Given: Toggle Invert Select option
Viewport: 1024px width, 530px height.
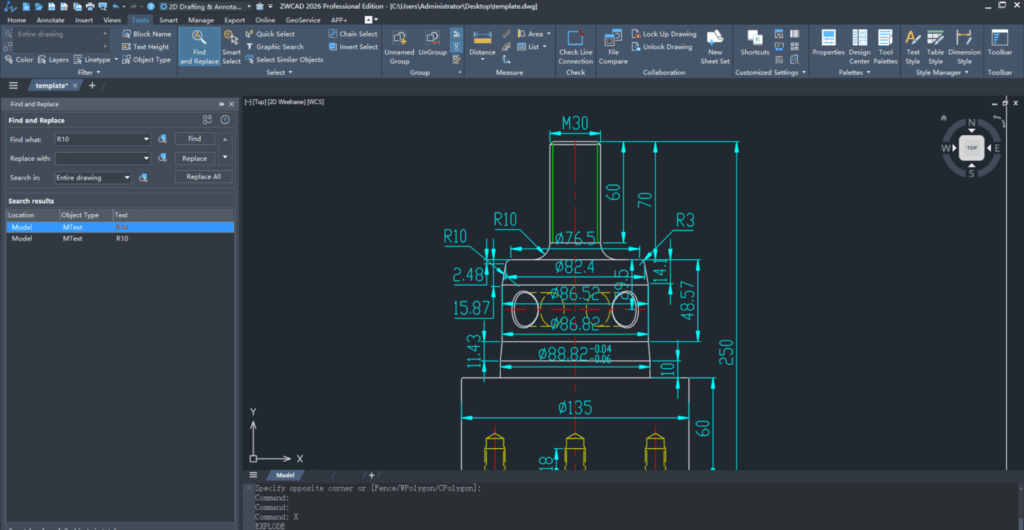Looking at the screenshot, I should (x=353, y=47).
